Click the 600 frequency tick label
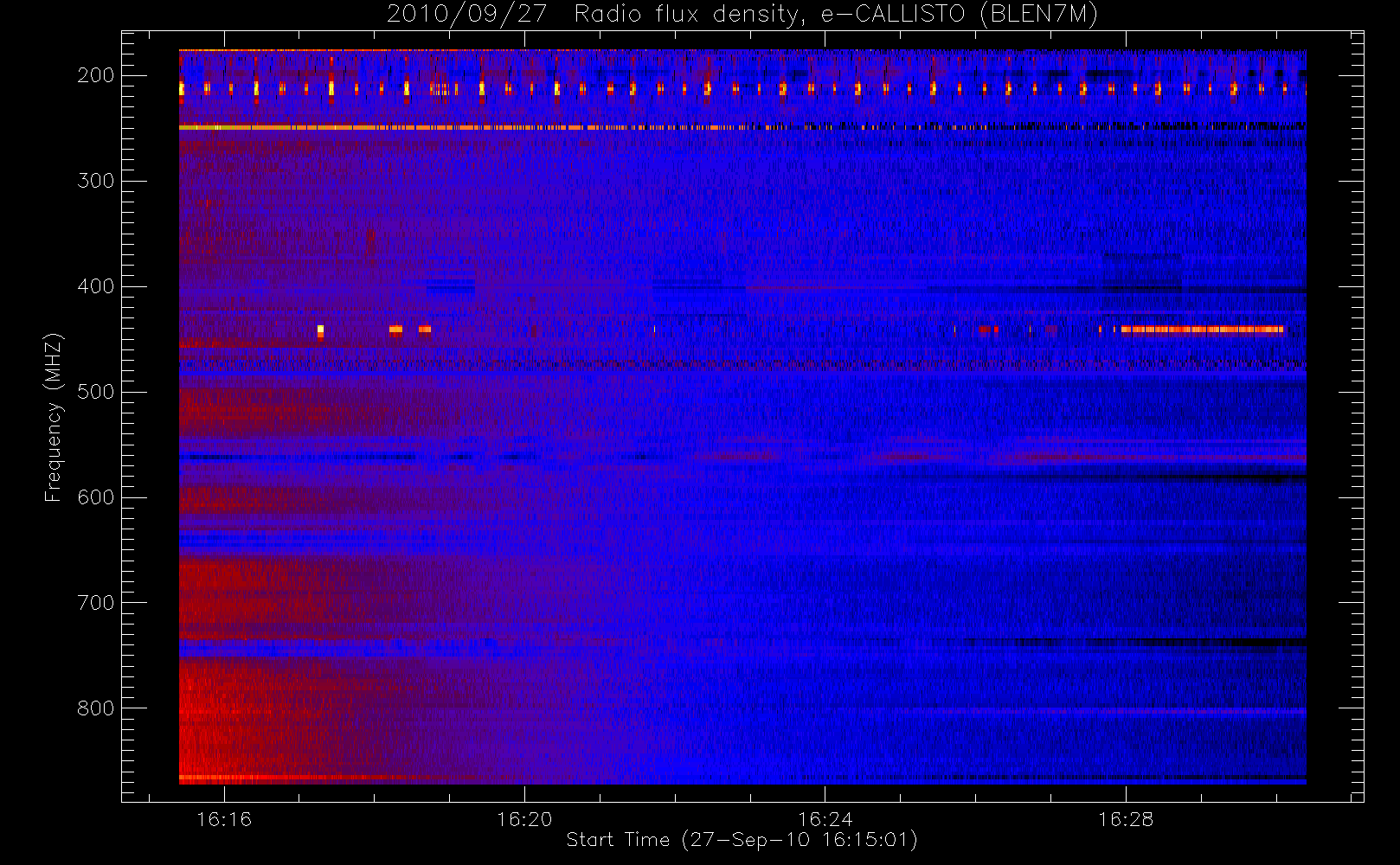Image resolution: width=1400 pixels, height=865 pixels. (x=96, y=497)
